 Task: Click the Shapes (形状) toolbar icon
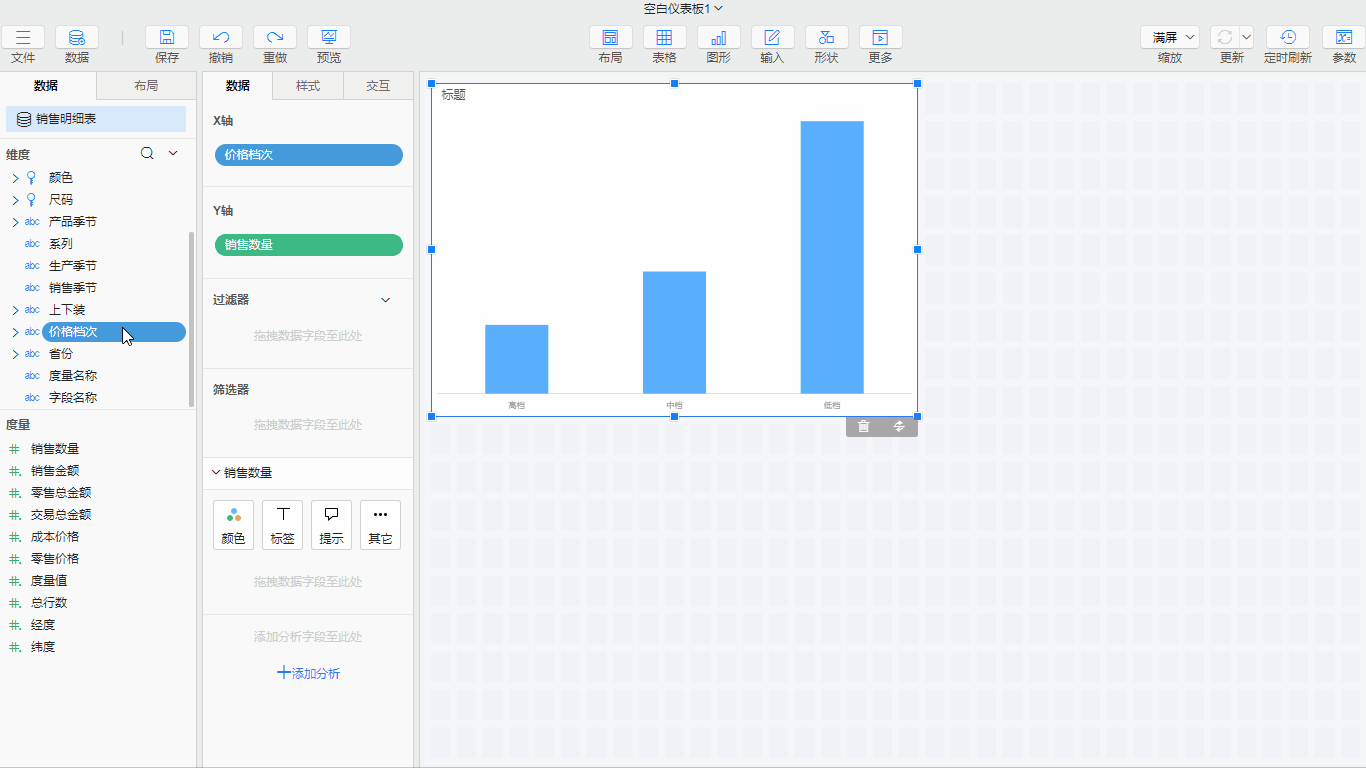826,38
